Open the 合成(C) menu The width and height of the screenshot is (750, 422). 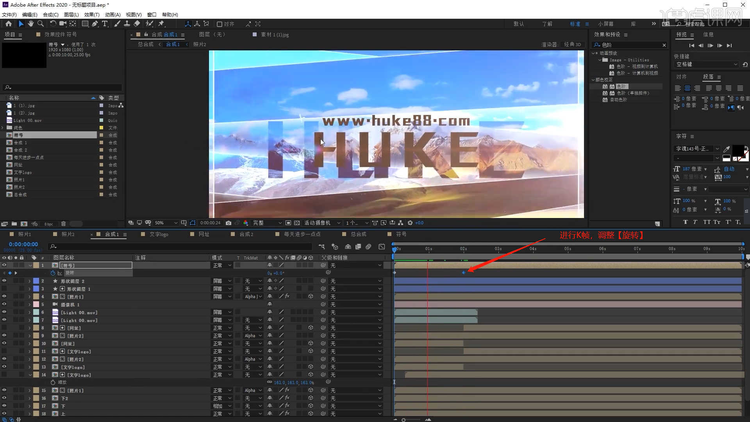click(x=51, y=15)
